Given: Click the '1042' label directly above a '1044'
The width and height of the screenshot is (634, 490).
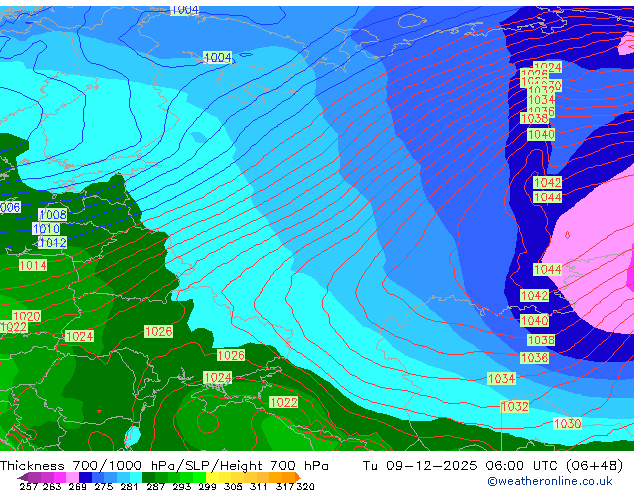Looking at the screenshot, I should coord(547,183).
